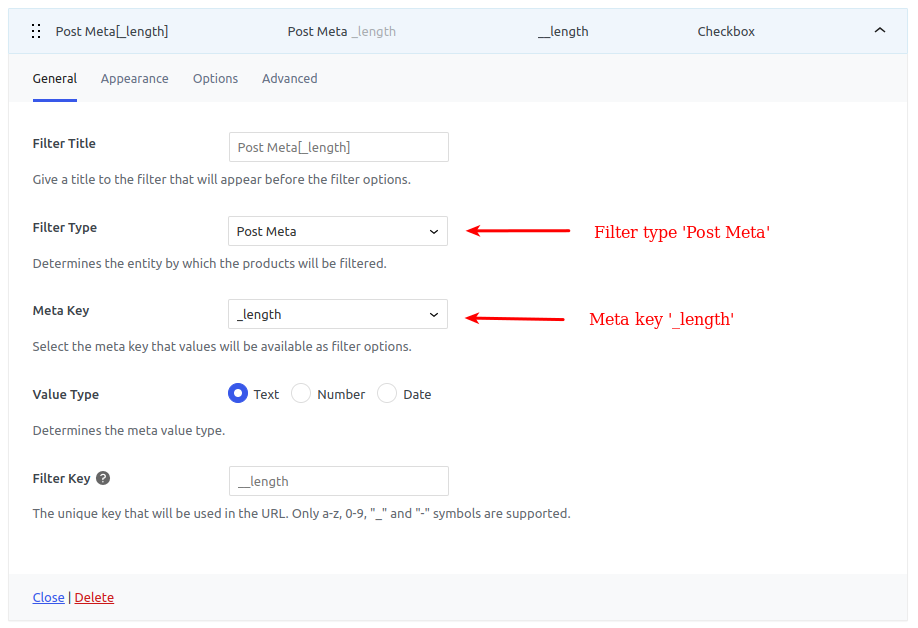Viewport: 918px width, 628px height.
Task: Click the Filter Key help icon
Action: tap(103, 478)
